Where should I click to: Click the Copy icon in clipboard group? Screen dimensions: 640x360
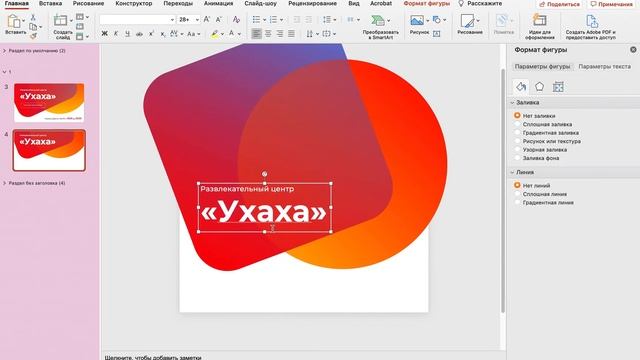33,27
